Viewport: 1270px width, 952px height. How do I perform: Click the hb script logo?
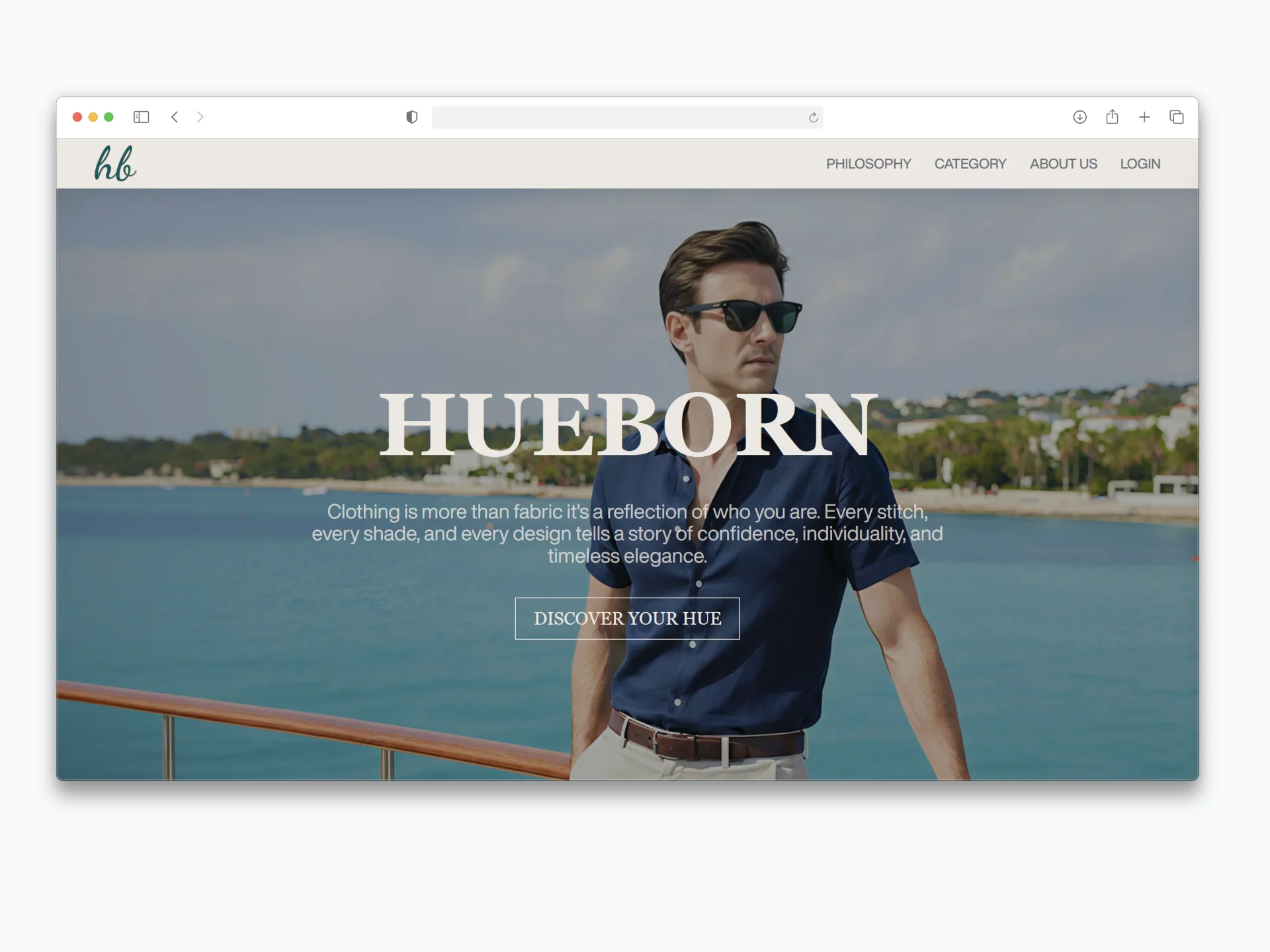click(115, 163)
